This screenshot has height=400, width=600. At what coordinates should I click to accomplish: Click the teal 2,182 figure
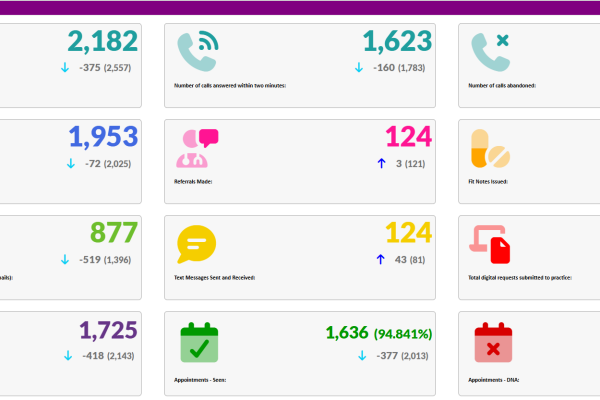click(103, 41)
